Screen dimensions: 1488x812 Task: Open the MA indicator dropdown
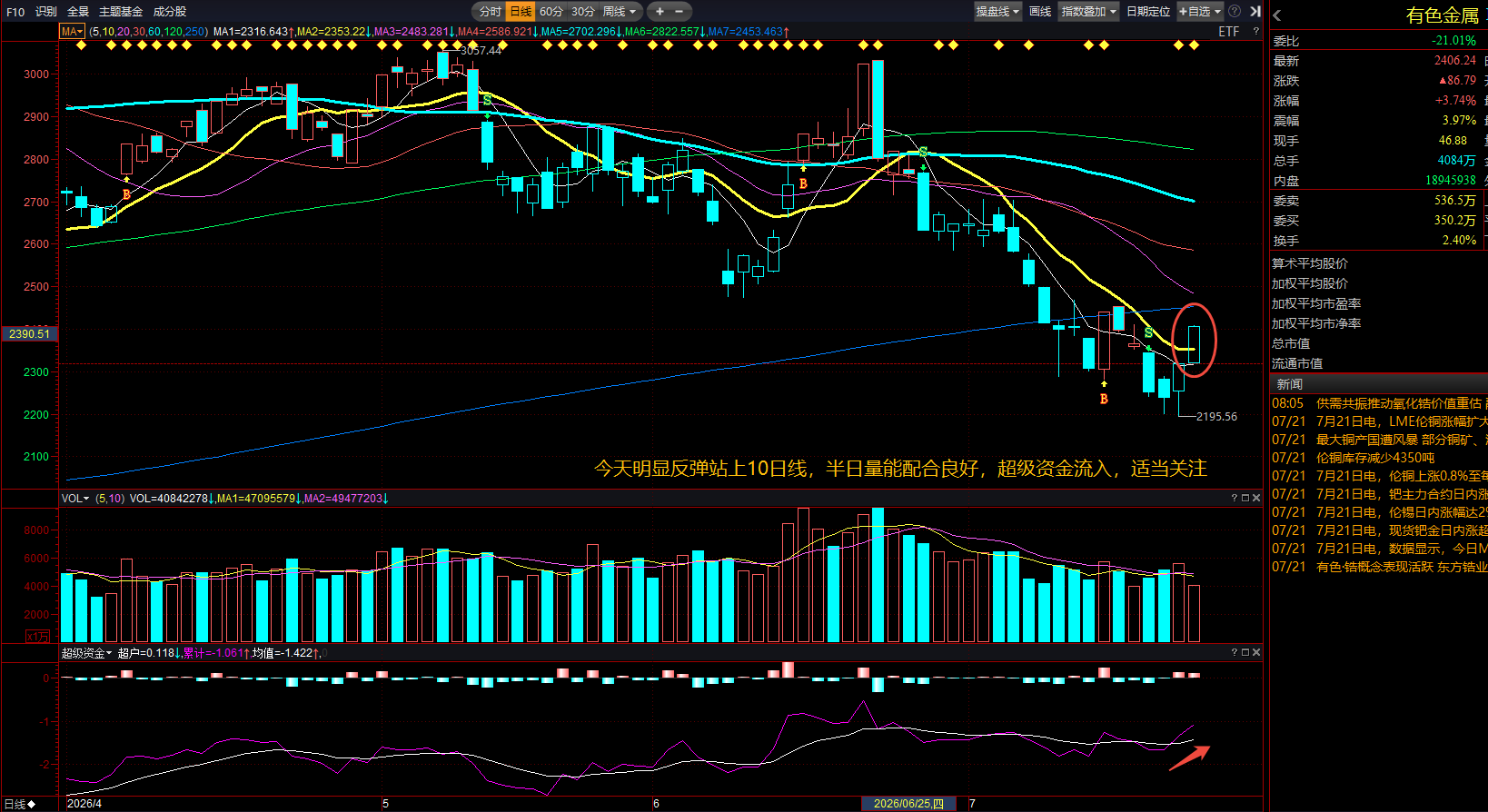pos(73,32)
